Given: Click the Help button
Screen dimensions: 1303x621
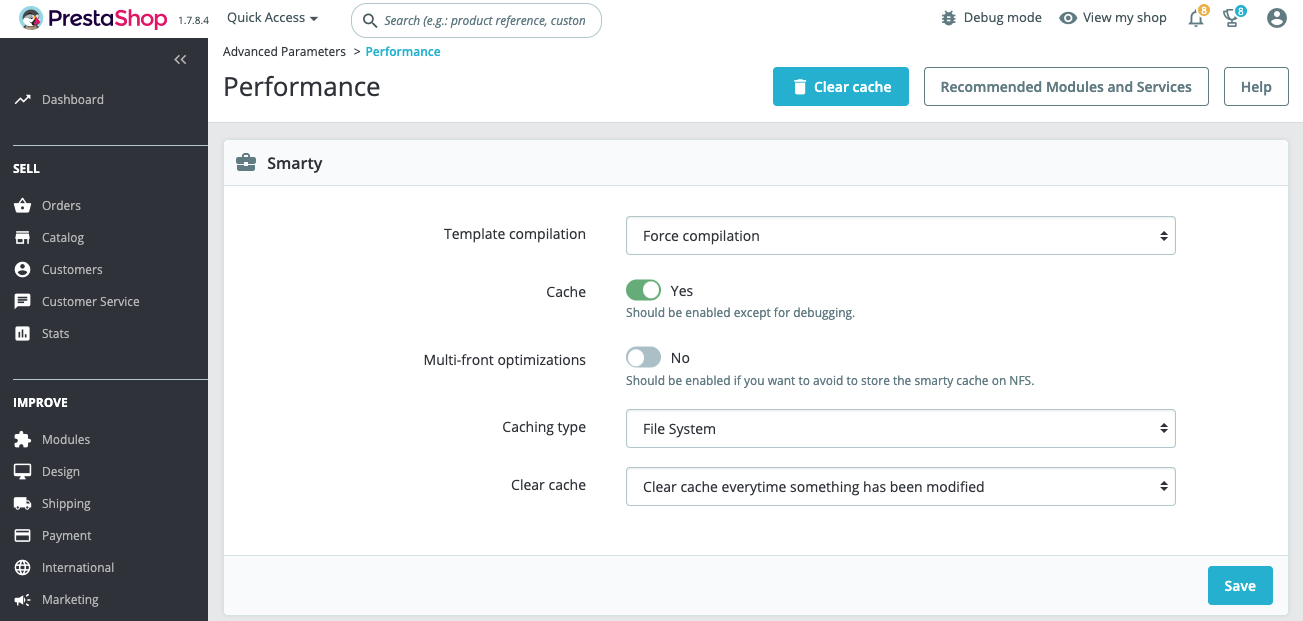Looking at the screenshot, I should (1256, 87).
